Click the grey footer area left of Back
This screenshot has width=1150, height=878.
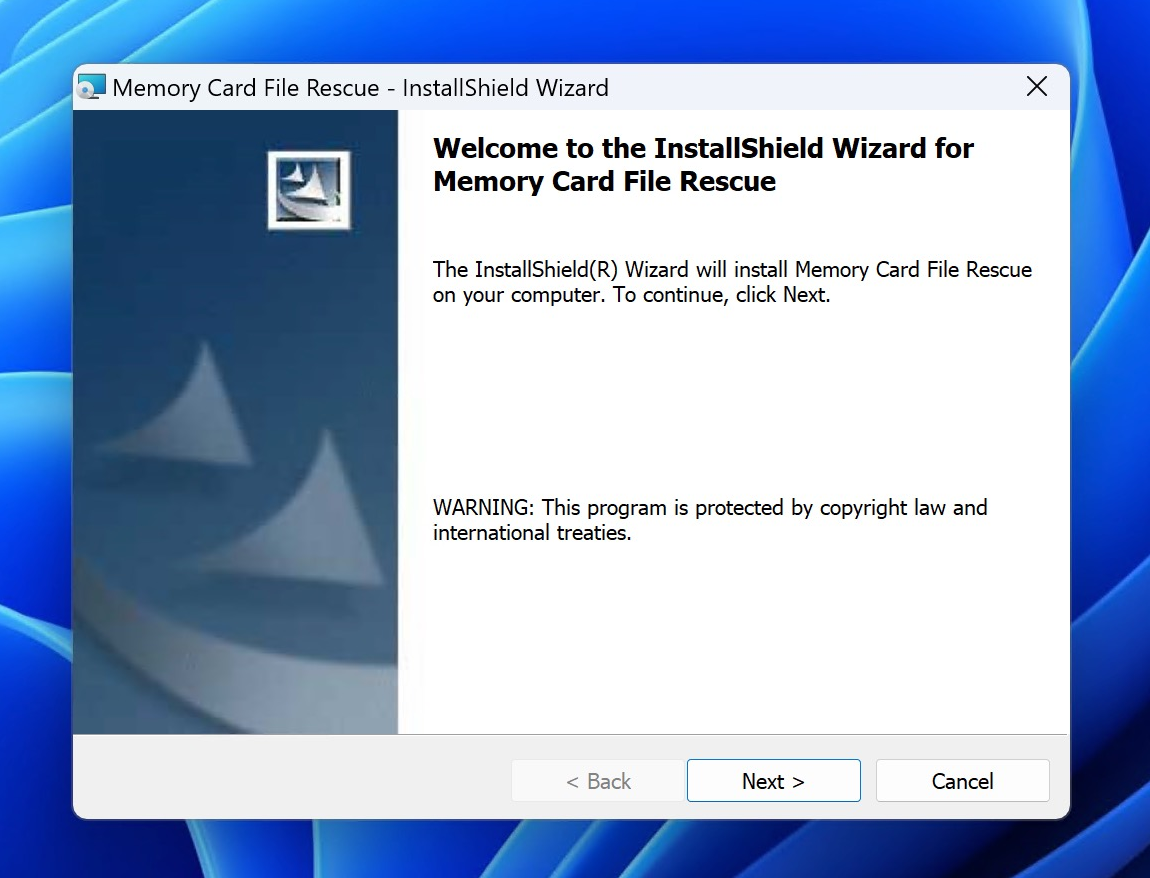290,780
